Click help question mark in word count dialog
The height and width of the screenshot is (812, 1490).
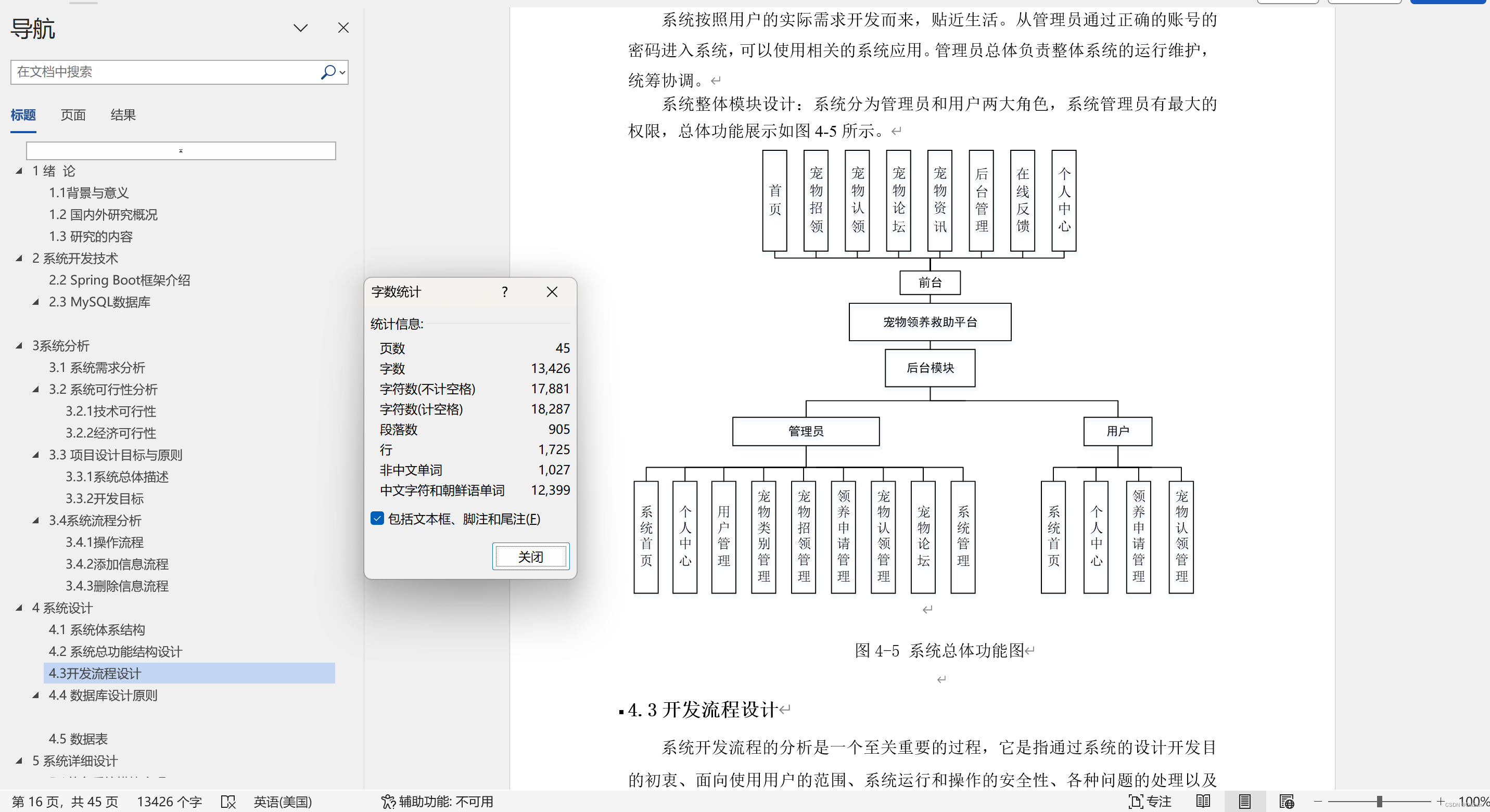pyautogui.click(x=504, y=292)
